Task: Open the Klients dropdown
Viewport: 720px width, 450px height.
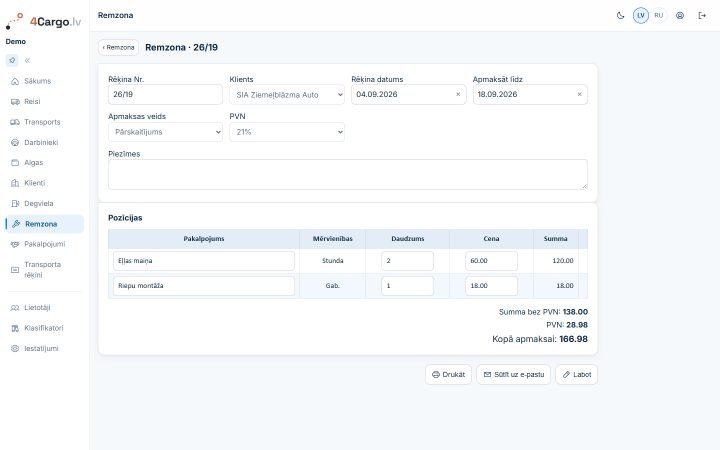Action: [287, 95]
